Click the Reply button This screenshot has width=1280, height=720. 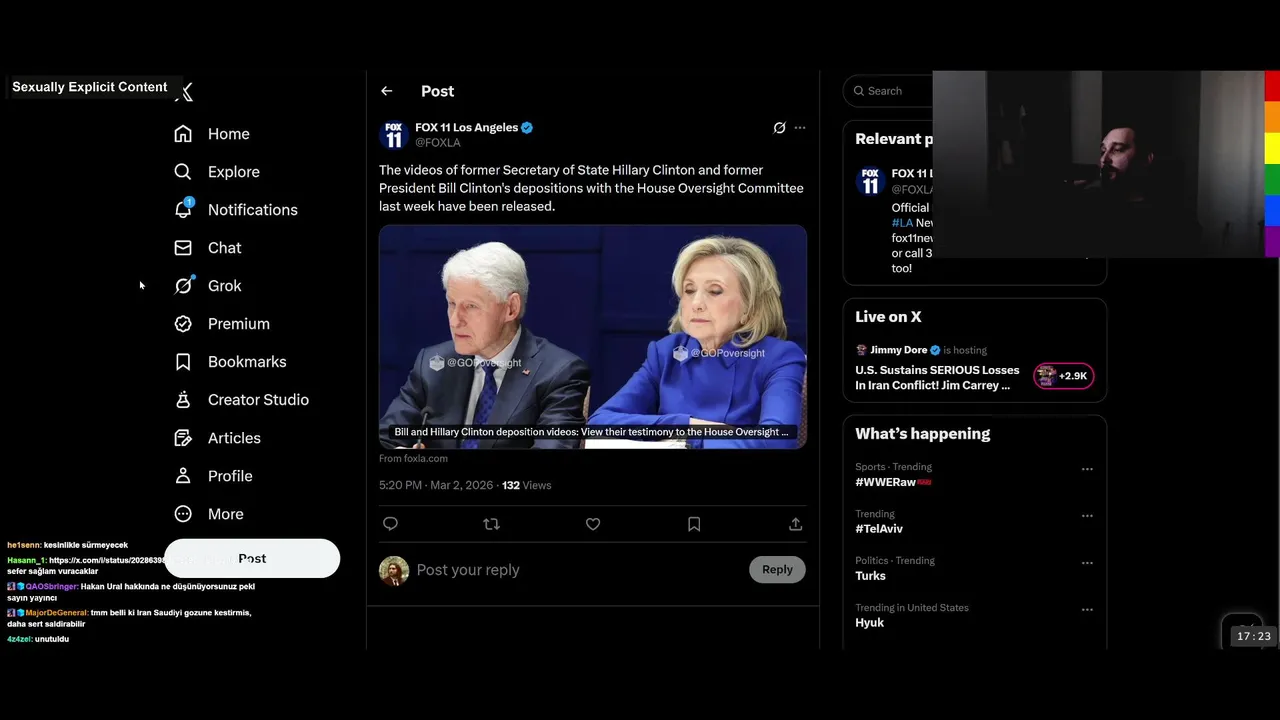click(x=777, y=570)
